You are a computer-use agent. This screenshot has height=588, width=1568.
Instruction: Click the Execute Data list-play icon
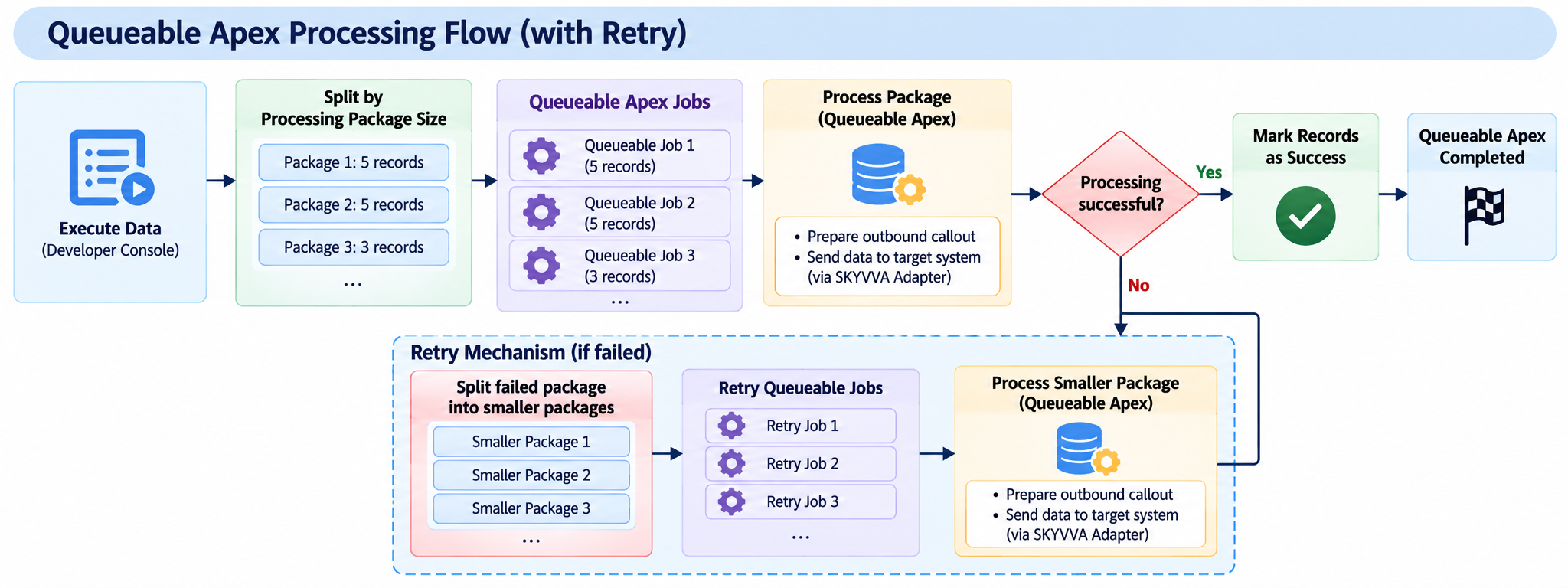tap(112, 168)
